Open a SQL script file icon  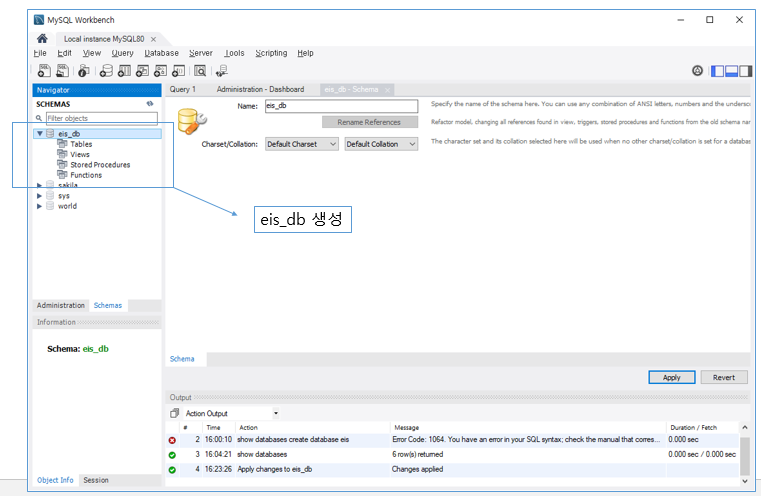[62, 71]
